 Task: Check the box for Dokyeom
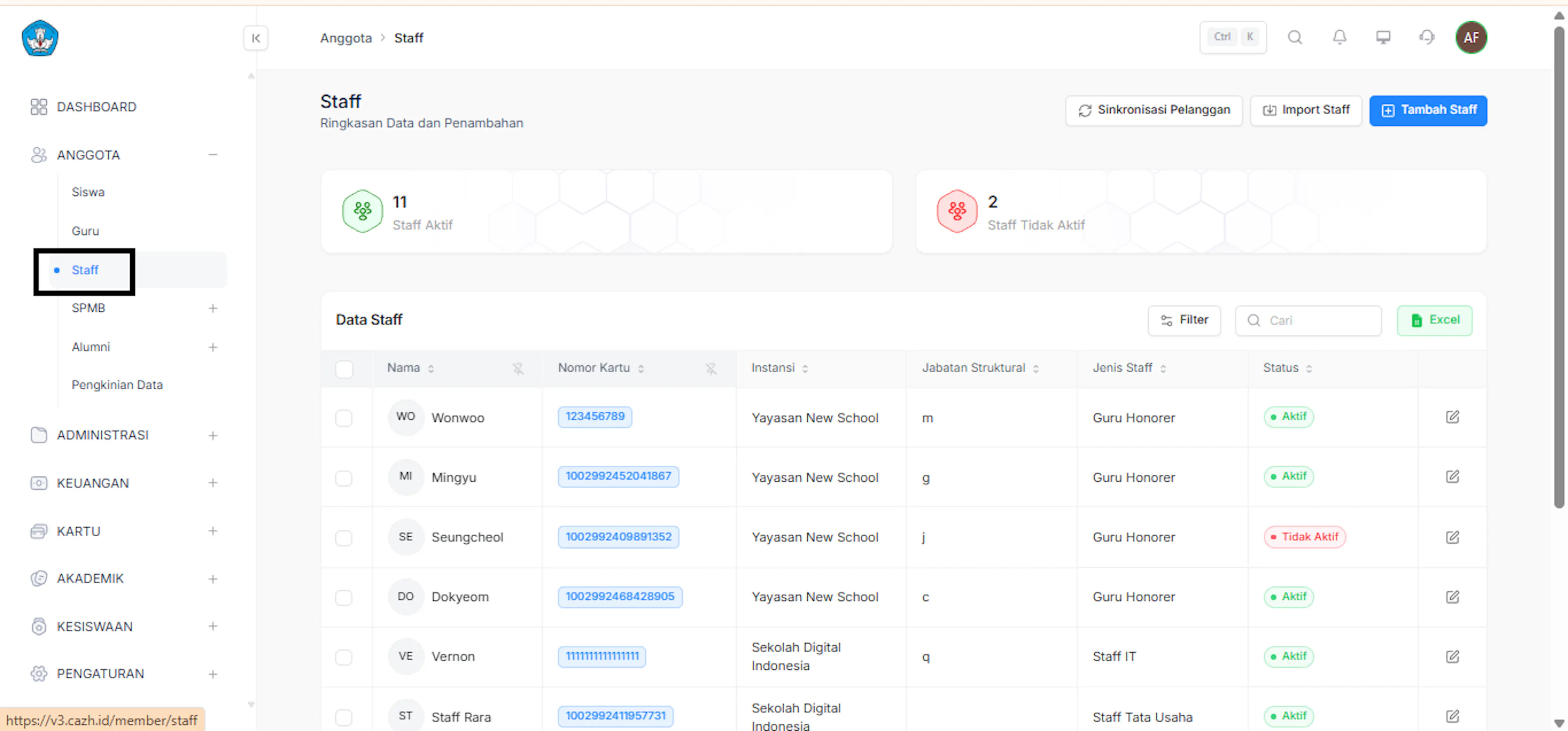point(343,597)
